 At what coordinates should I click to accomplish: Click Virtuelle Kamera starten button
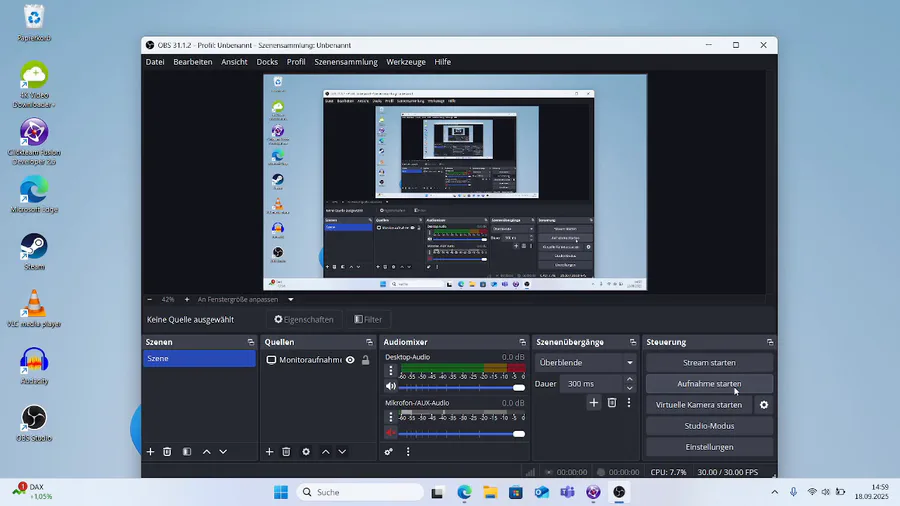(699, 405)
